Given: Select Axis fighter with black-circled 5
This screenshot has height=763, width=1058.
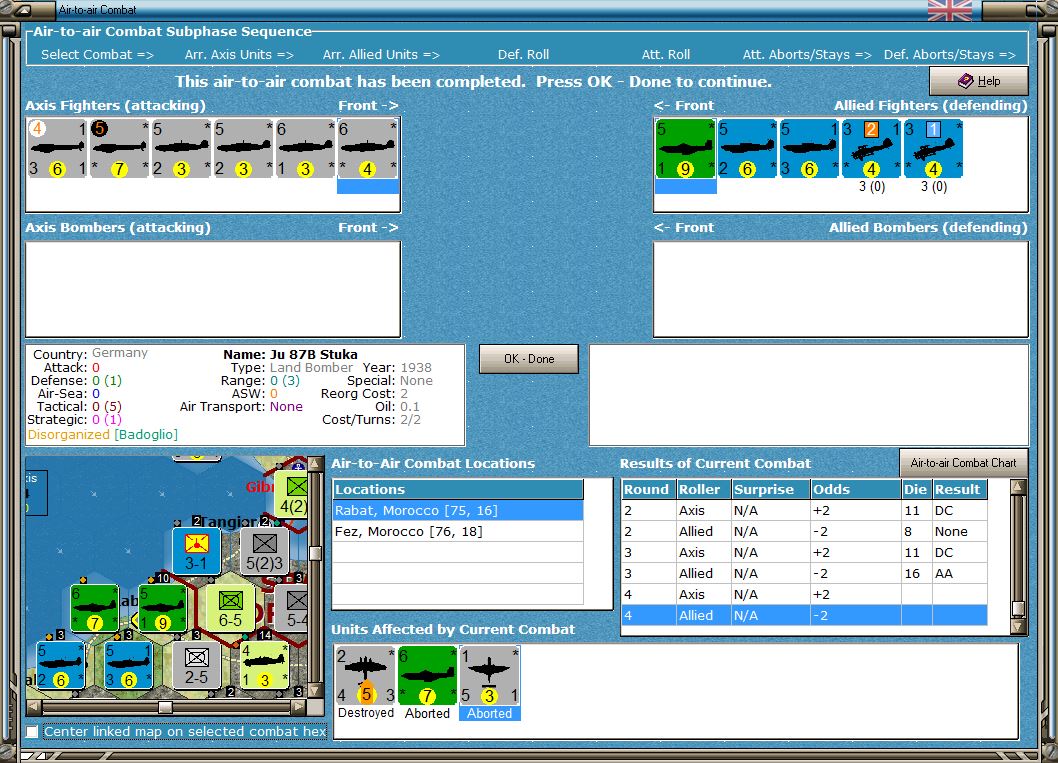Looking at the screenshot, I should point(119,148).
